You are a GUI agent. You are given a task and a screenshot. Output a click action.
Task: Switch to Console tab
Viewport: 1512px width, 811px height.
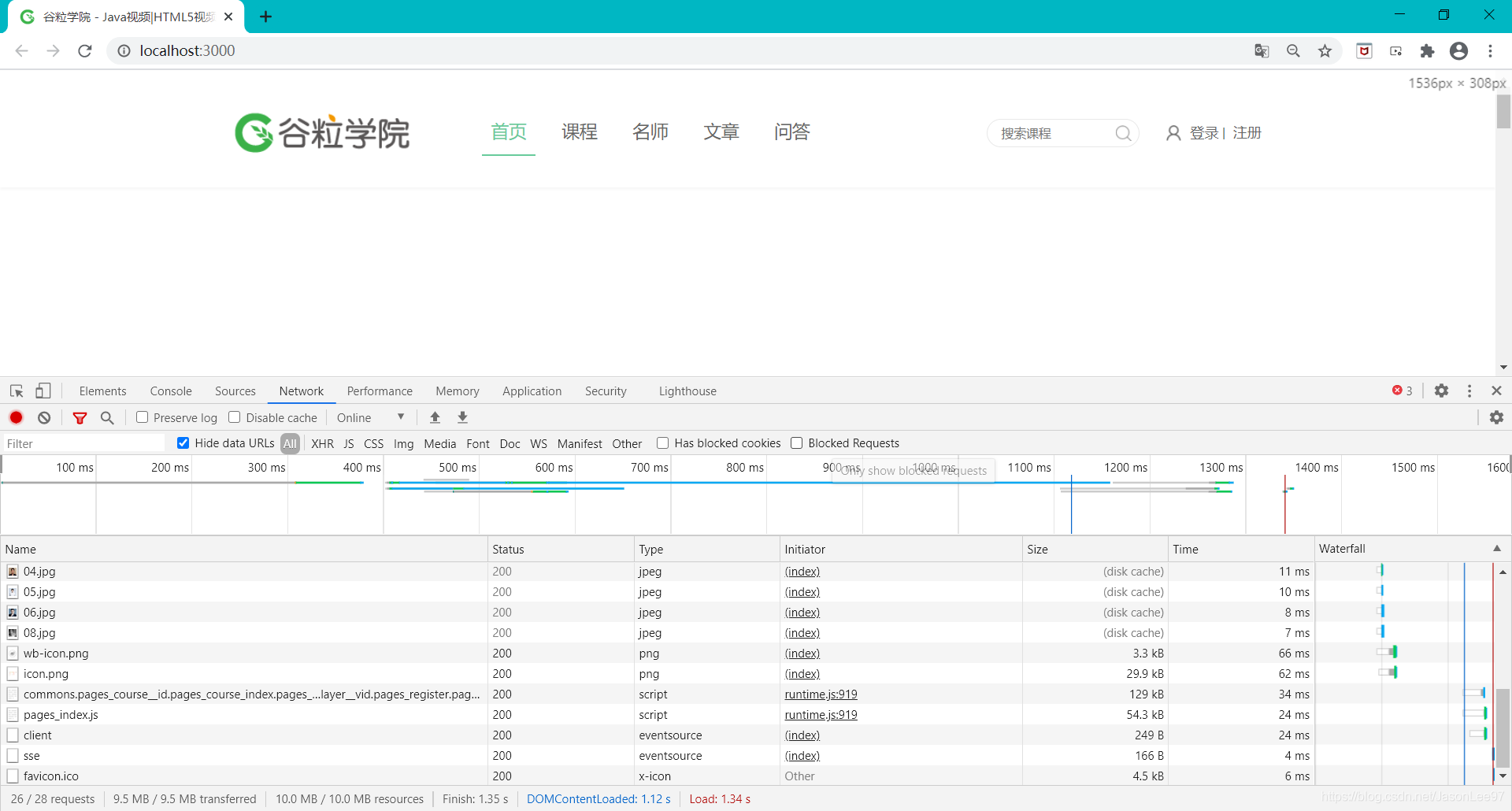coord(171,391)
